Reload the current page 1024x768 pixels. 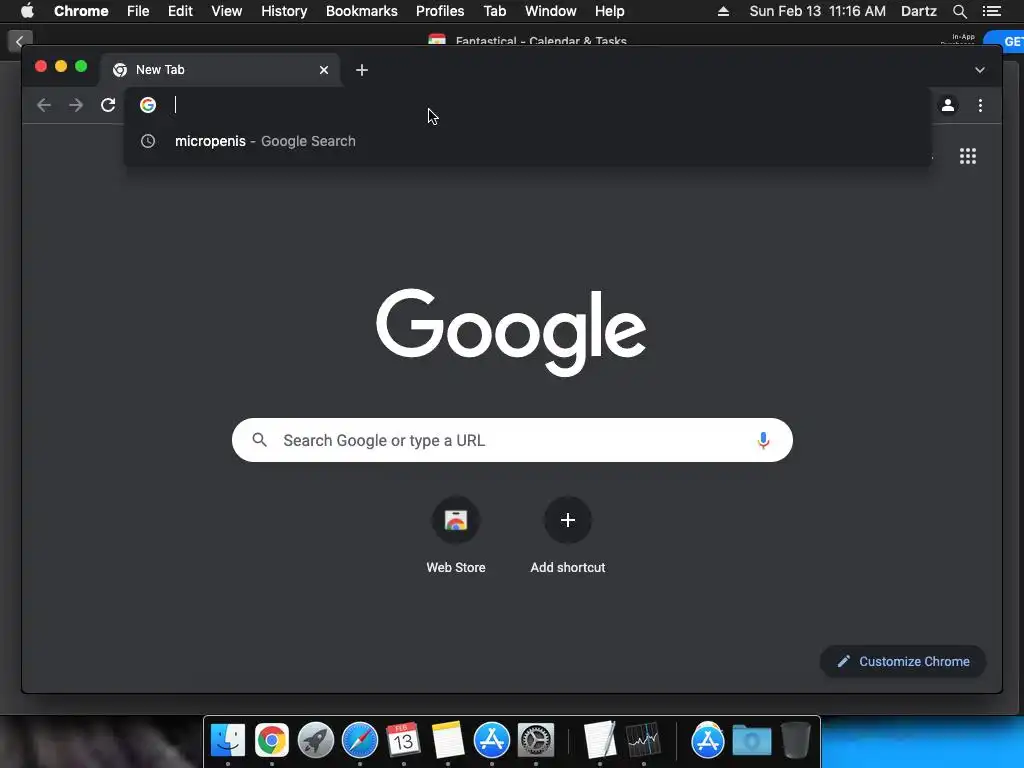coord(108,105)
